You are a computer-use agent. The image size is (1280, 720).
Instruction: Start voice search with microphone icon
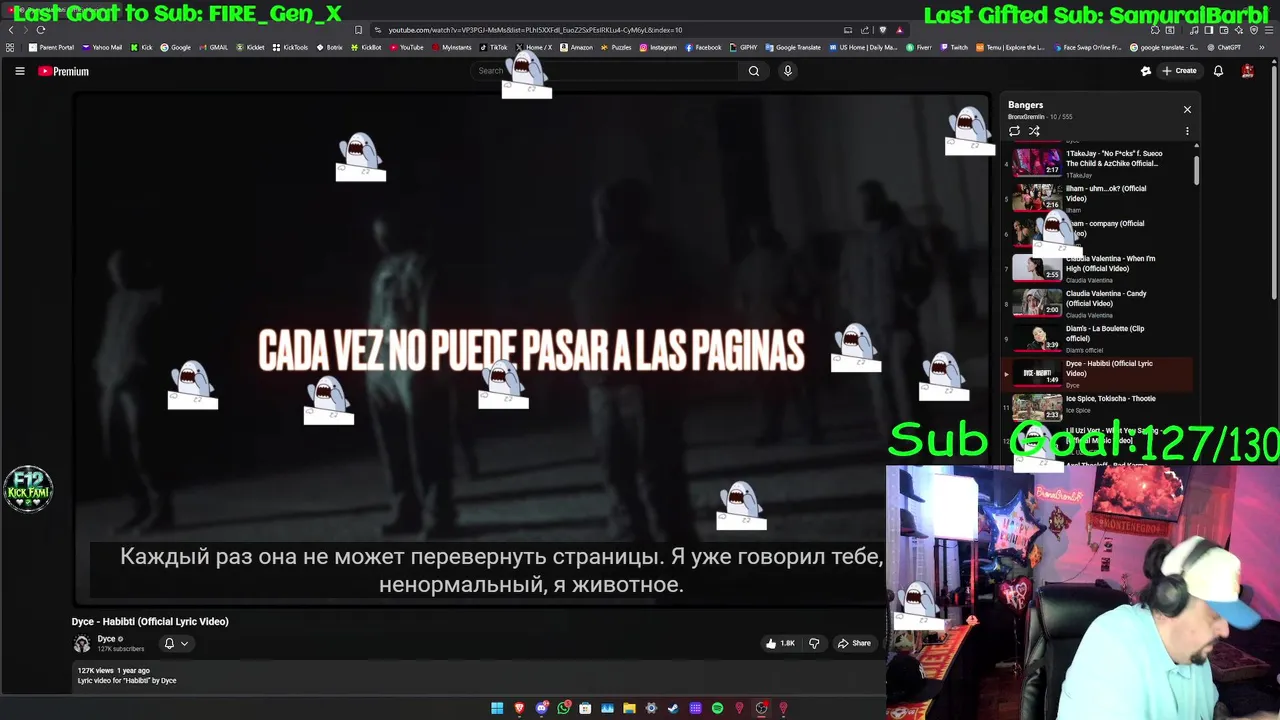(787, 71)
